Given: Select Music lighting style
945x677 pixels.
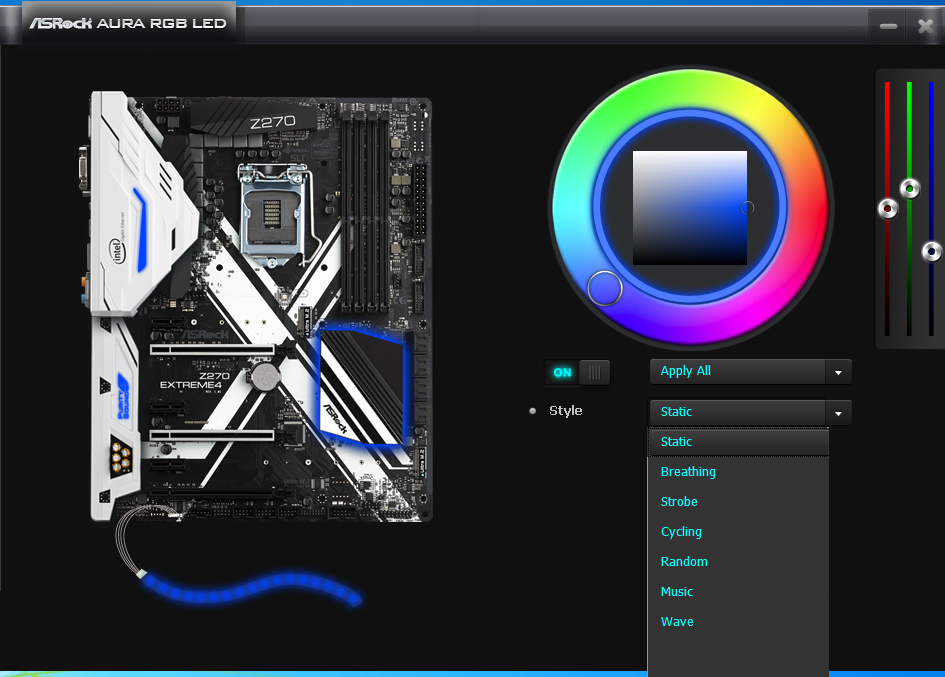Looking at the screenshot, I should coord(738,591).
